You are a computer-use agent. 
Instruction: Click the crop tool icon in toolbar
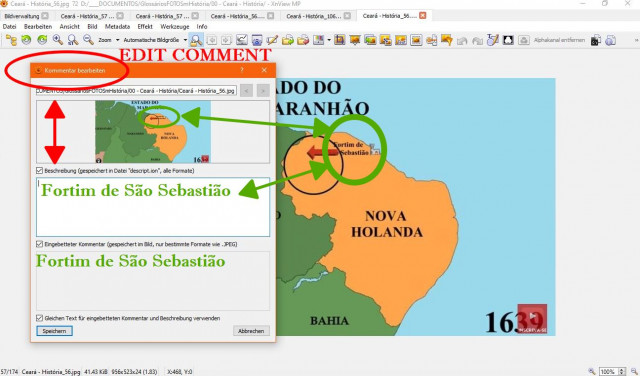[340, 40]
